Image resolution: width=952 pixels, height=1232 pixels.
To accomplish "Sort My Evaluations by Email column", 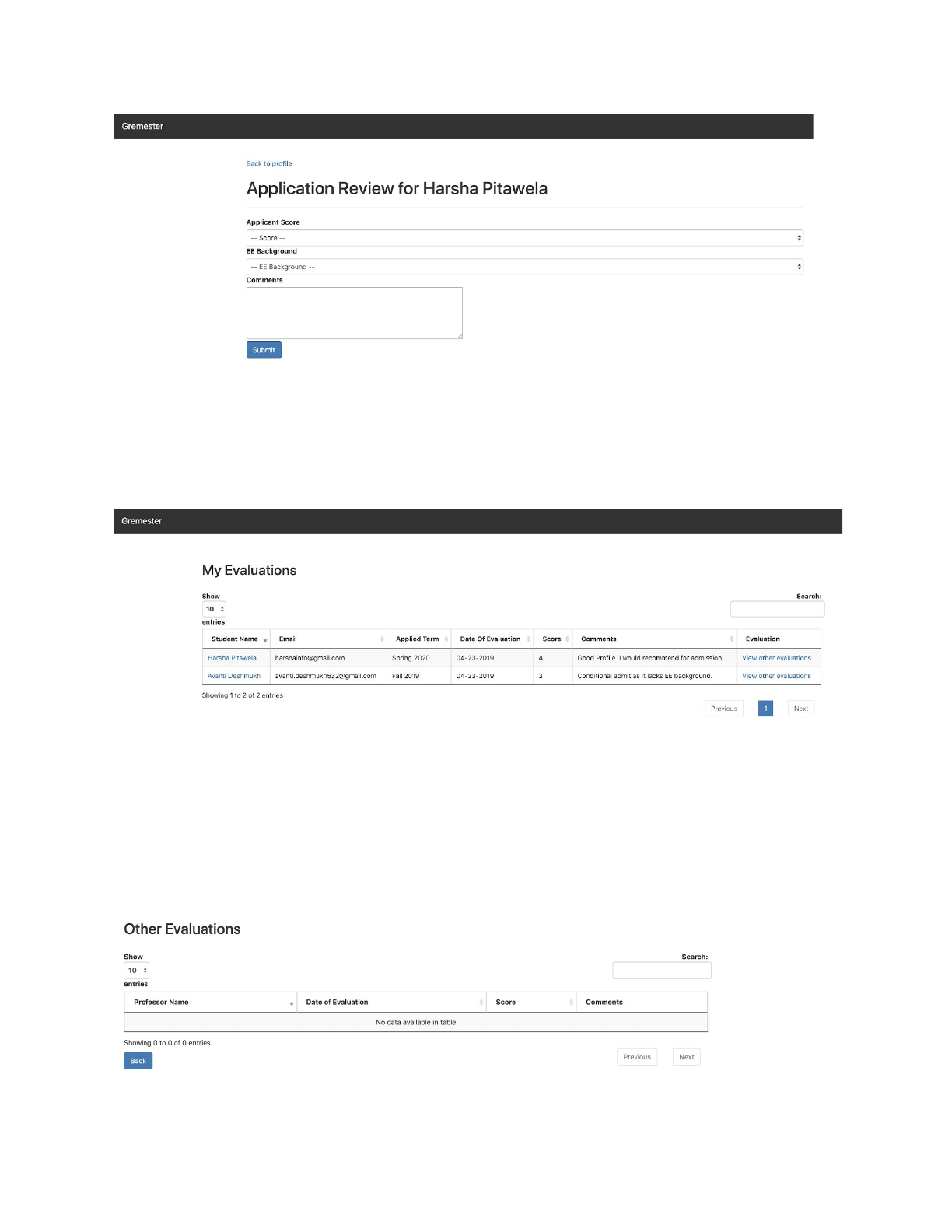I will [328, 639].
